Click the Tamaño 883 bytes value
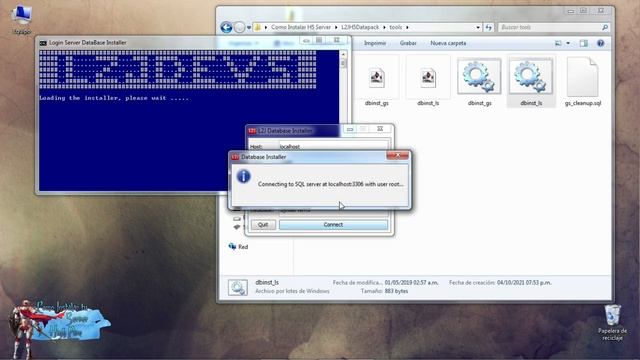The width and height of the screenshot is (640, 360). tap(396, 291)
